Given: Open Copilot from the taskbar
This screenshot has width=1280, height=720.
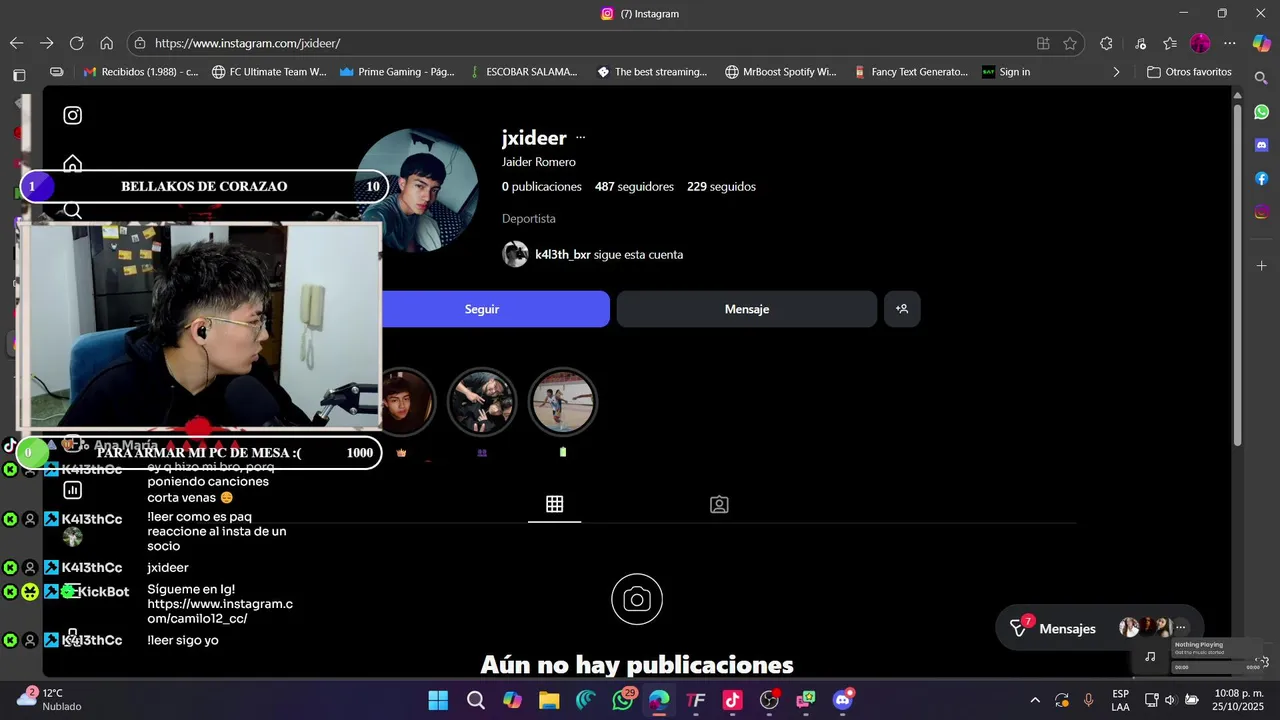Looking at the screenshot, I should 512,700.
